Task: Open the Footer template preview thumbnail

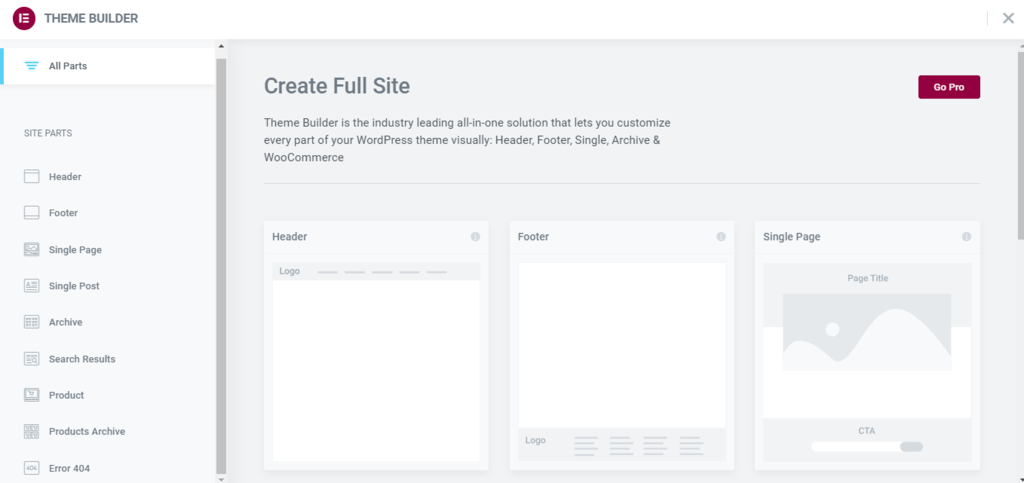Action: click(621, 361)
